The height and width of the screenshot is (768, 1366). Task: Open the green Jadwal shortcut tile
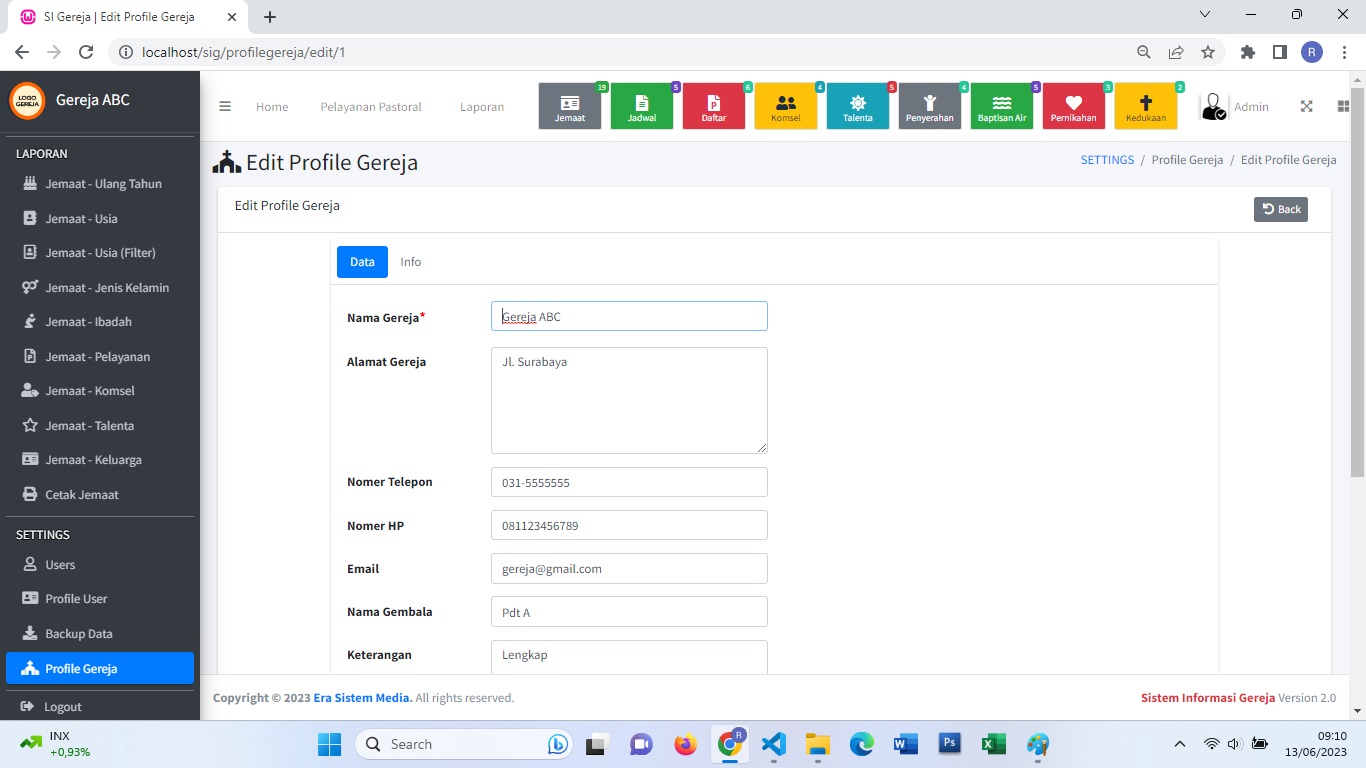click(642, 106)
